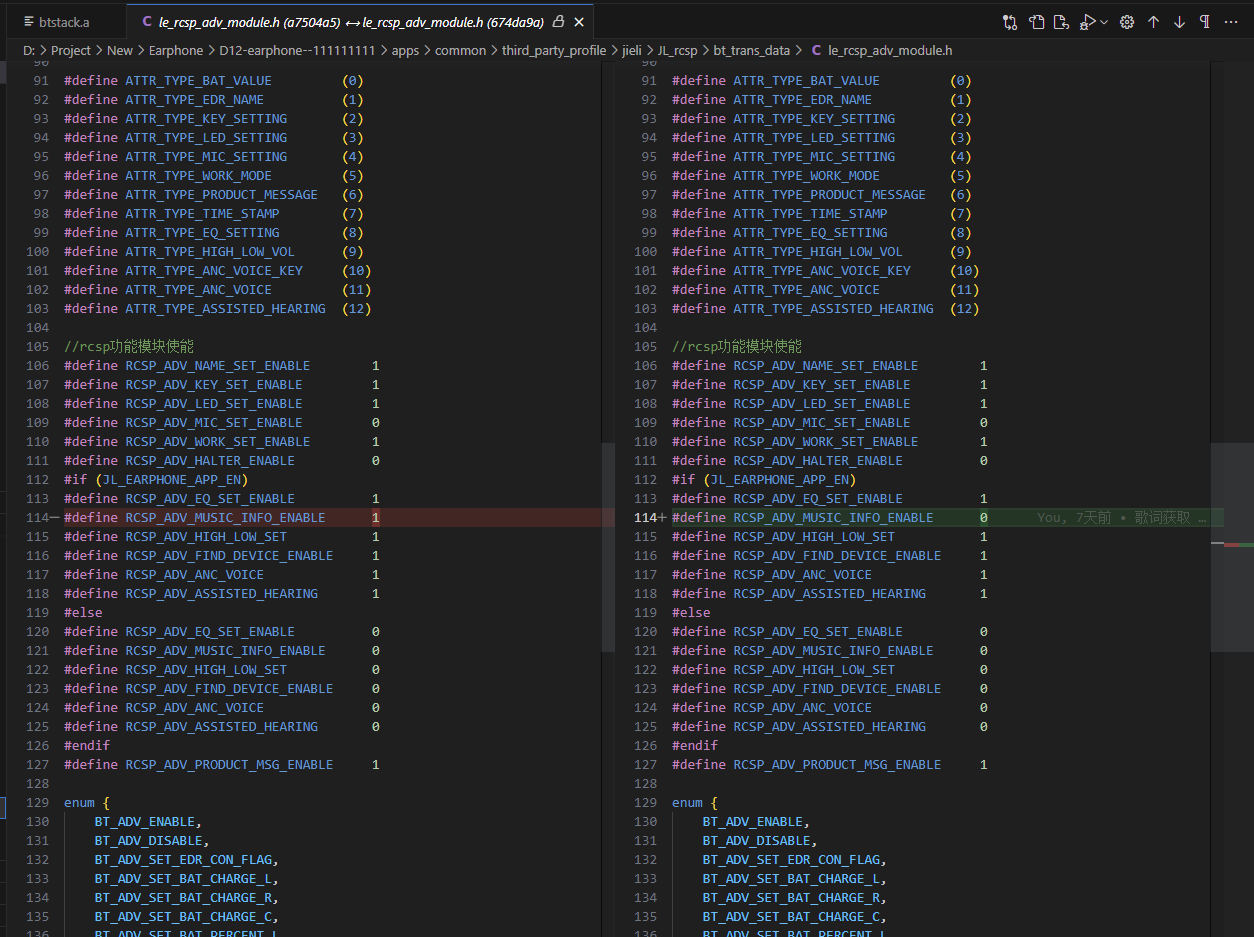Open the third_party_profile breadcrumb
The image size is (1254, 937).
[554, 50]
